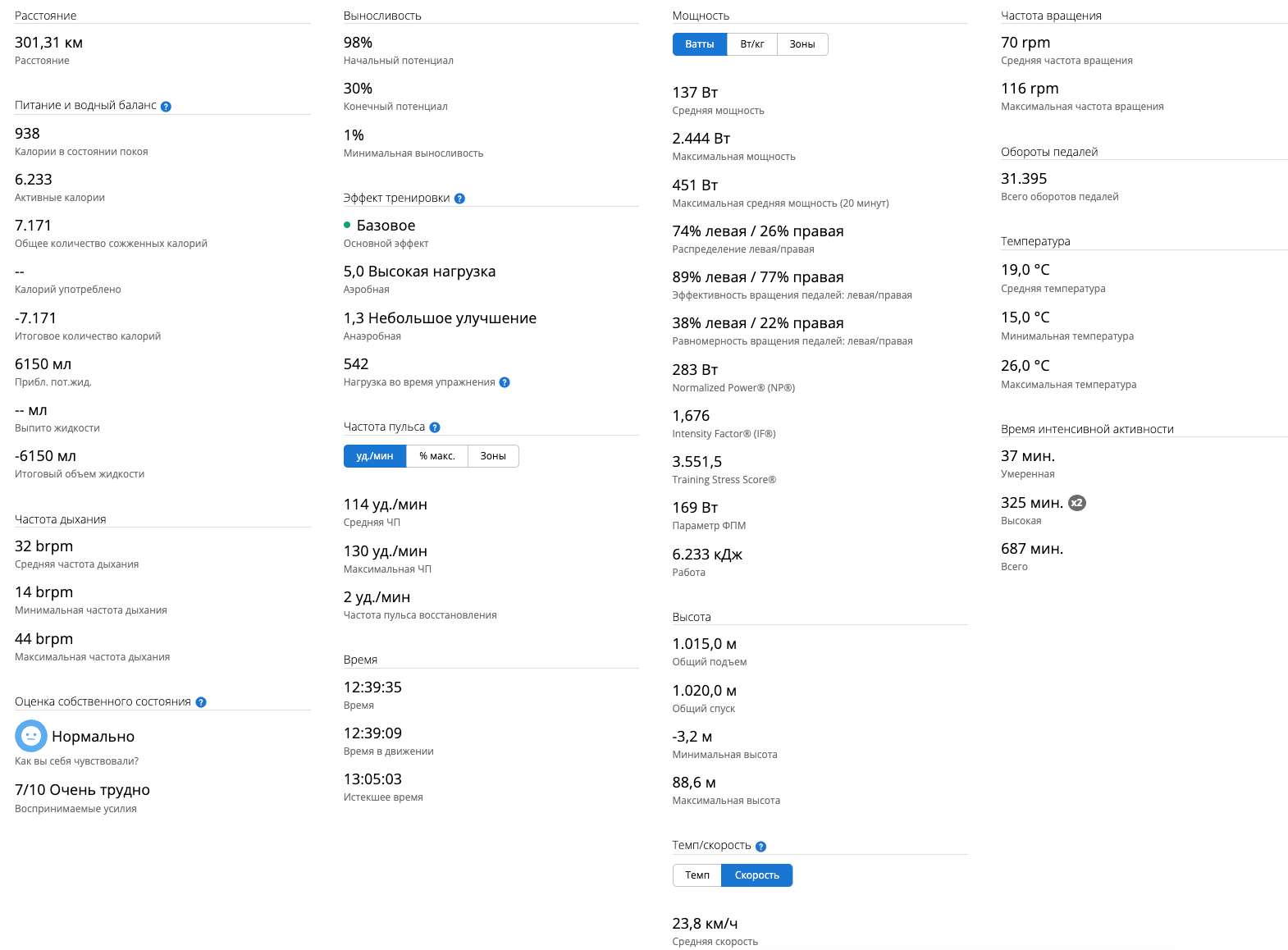The image size is (1288, 950).
Task: Click the x2 badge next to 325 мин.
Action: tap(1077, 503)
